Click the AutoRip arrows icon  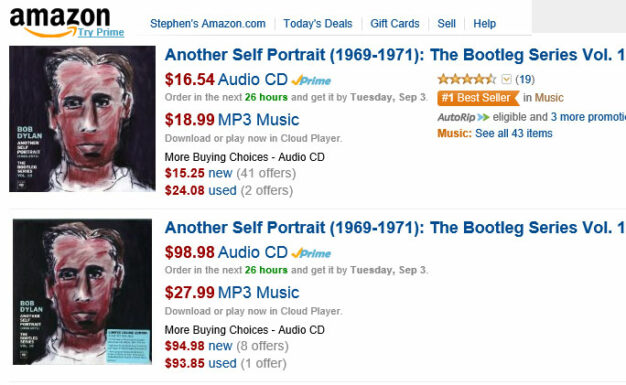pyautogui.click(x=483, y=117)
